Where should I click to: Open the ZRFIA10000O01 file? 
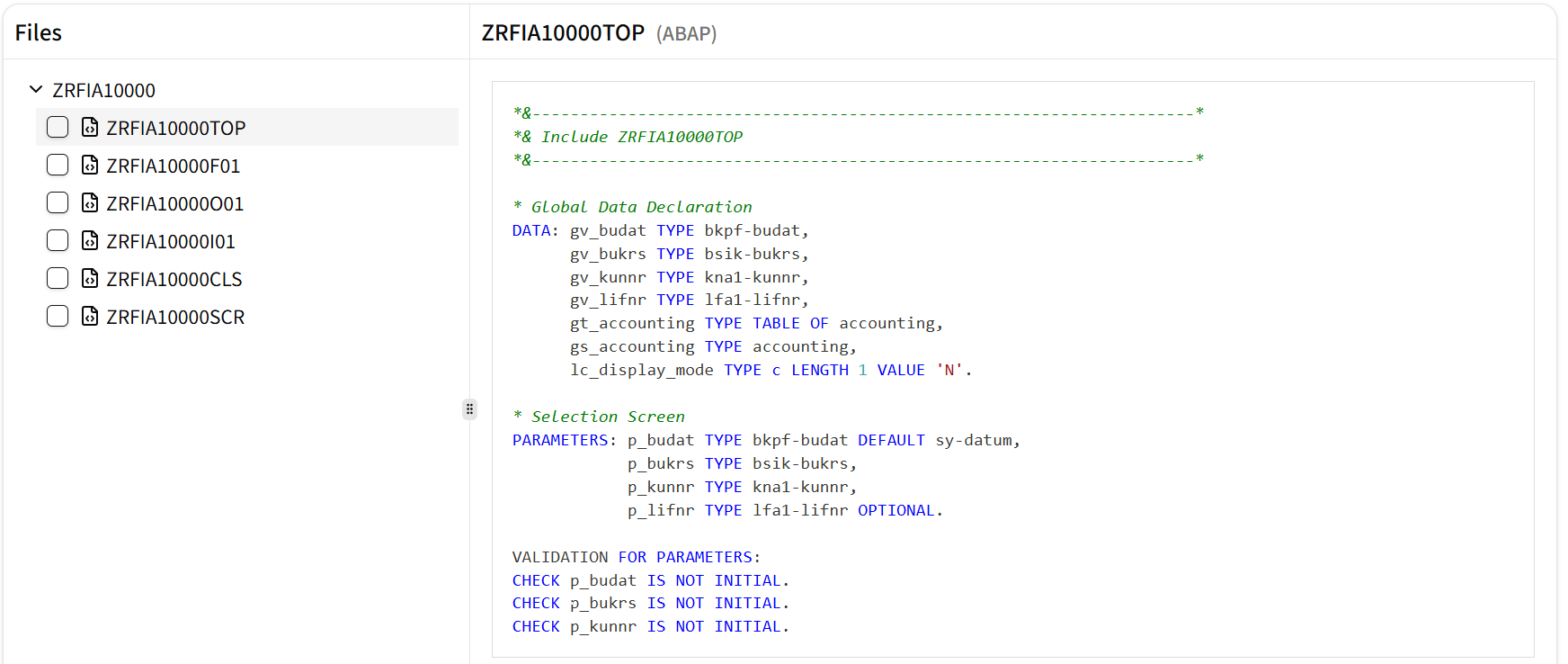click(174, 203)
